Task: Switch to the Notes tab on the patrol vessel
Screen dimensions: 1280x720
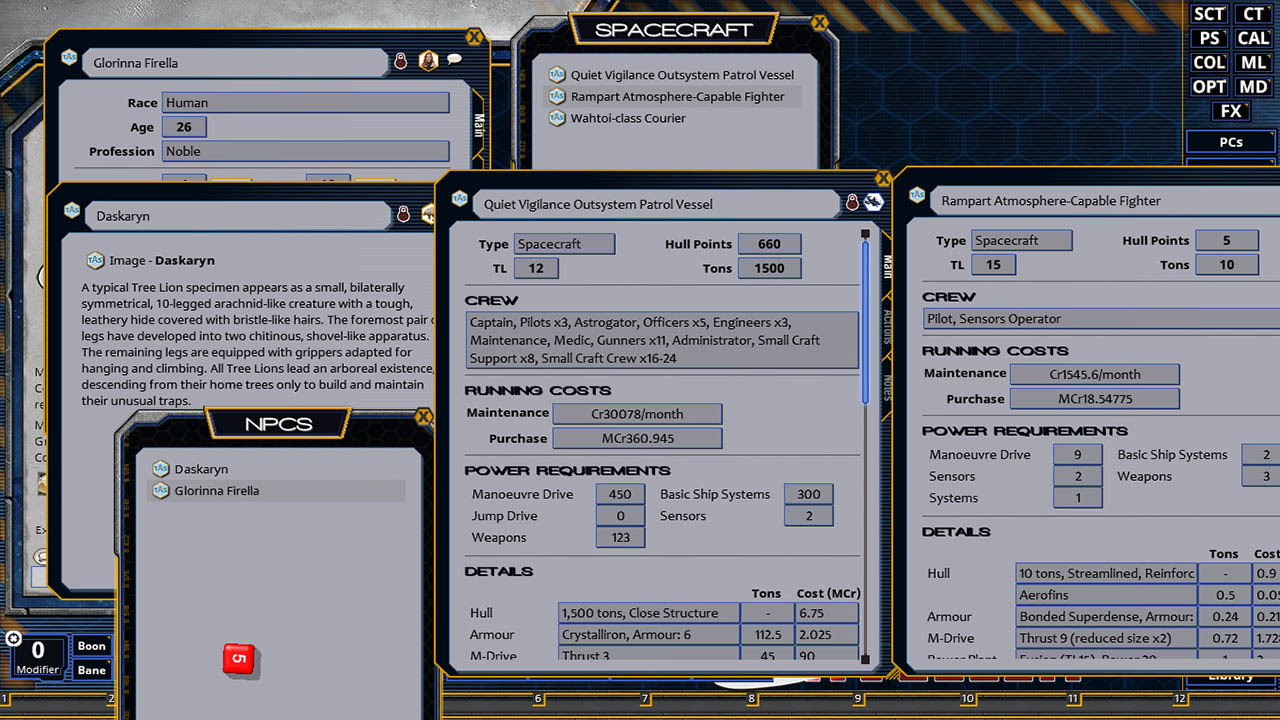Action: tap(886, 384)
